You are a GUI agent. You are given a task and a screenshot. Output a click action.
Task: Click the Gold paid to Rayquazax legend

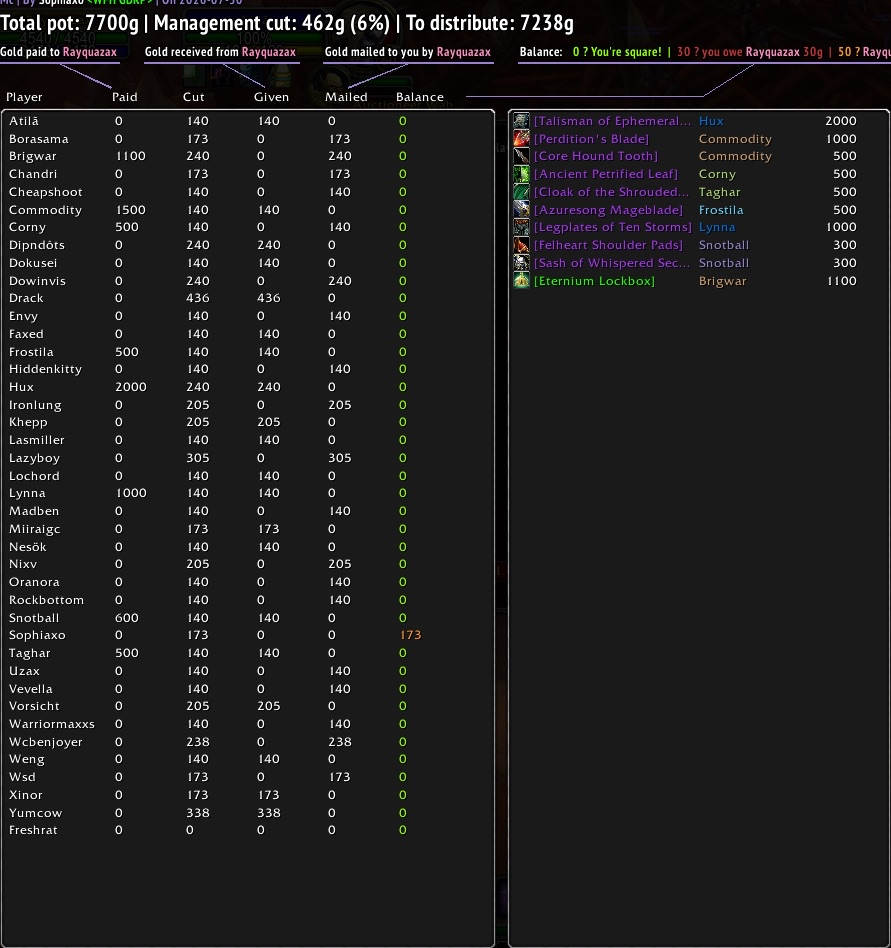[x=59, y=52]
